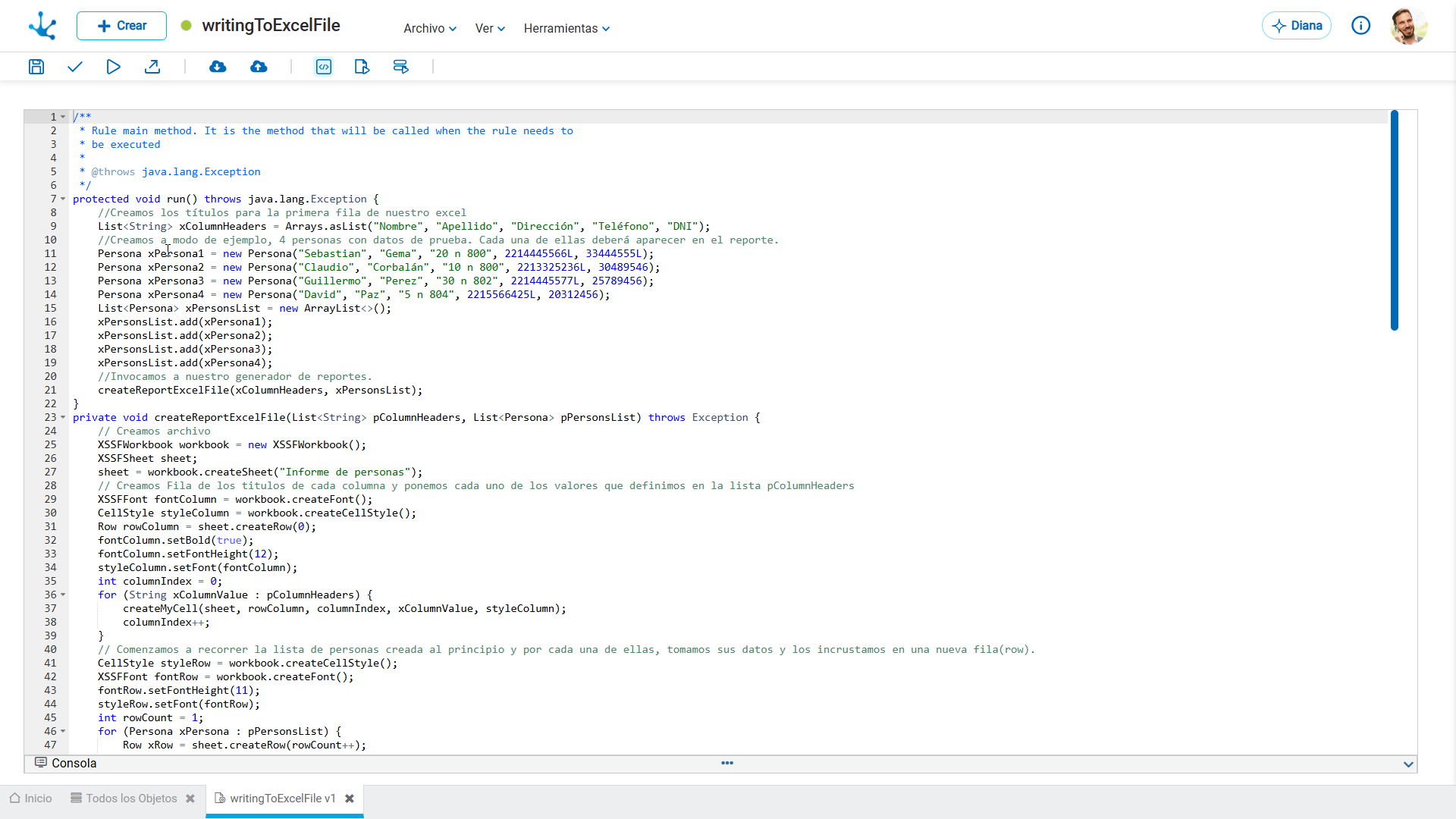Click "XSSFSheet sheet;" on line 26
1456x819 pixels.
click(x=147, y=459)
